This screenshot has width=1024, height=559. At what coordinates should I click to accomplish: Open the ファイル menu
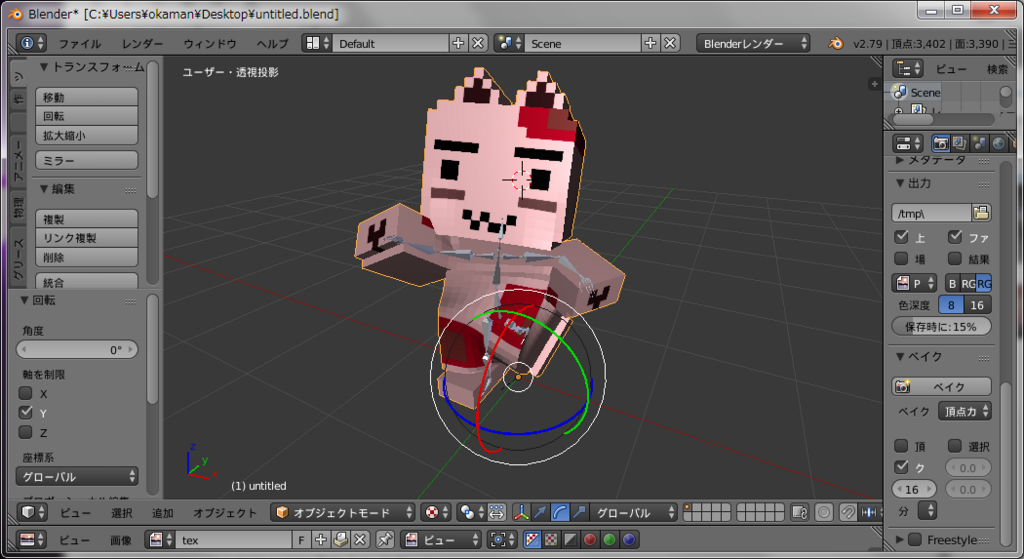[80, 44]
